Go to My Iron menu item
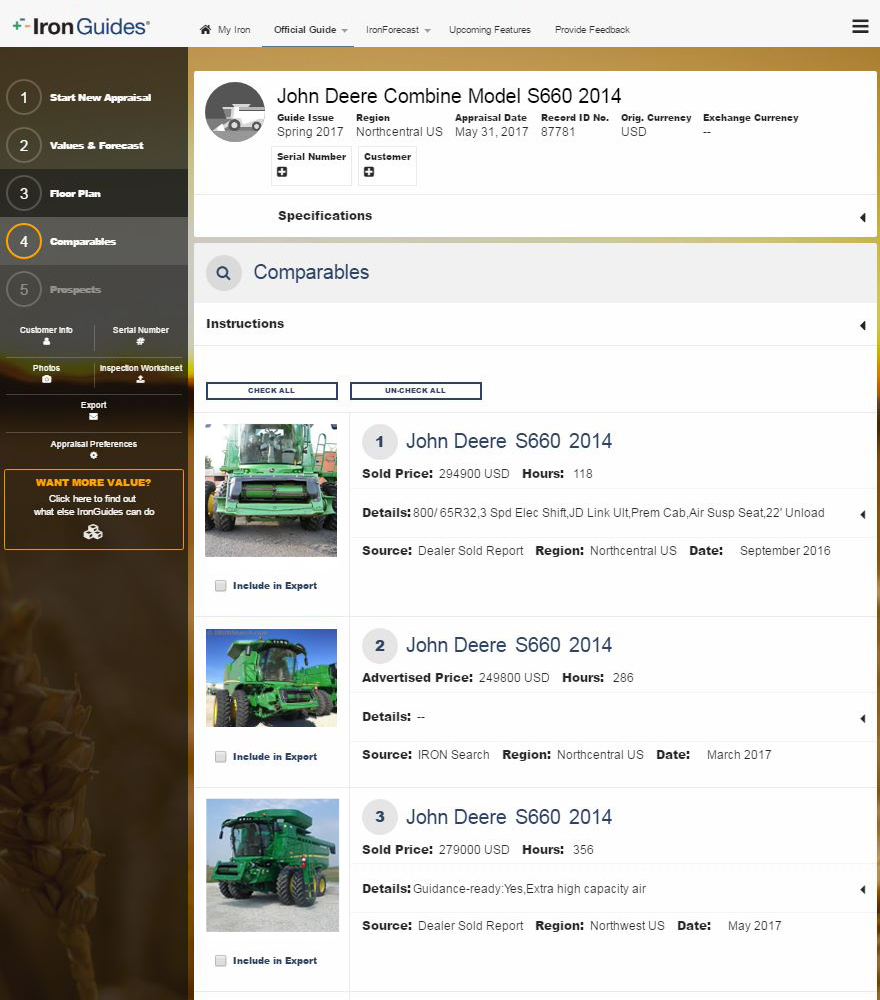880x1000 pixels. [x=234, y=29]
